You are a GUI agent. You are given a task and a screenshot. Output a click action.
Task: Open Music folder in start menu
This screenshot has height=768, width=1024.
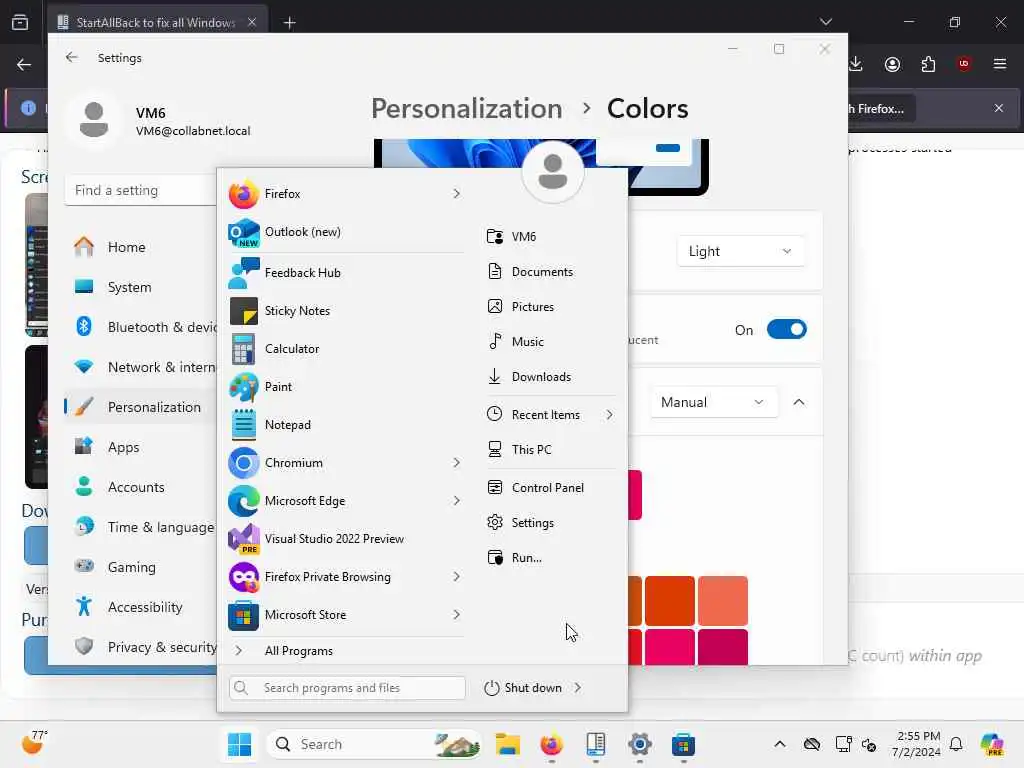(x=551, y=342)
